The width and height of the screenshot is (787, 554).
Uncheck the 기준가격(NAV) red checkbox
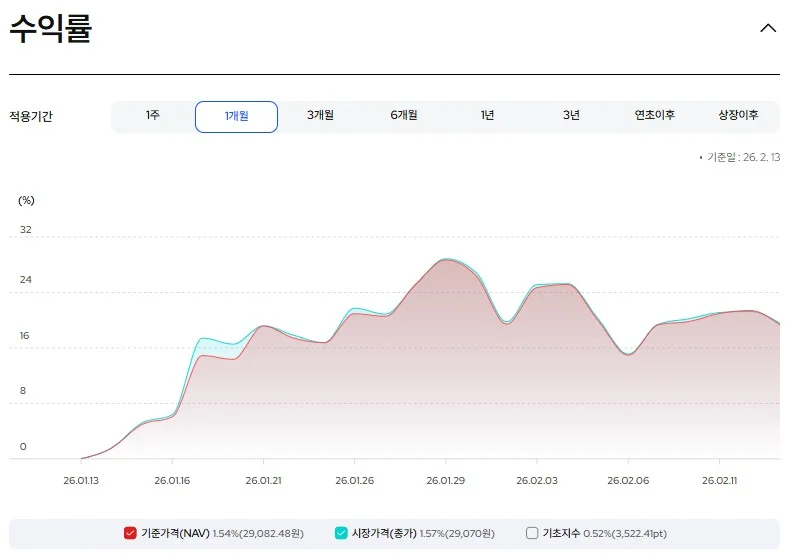click(130, 533)
